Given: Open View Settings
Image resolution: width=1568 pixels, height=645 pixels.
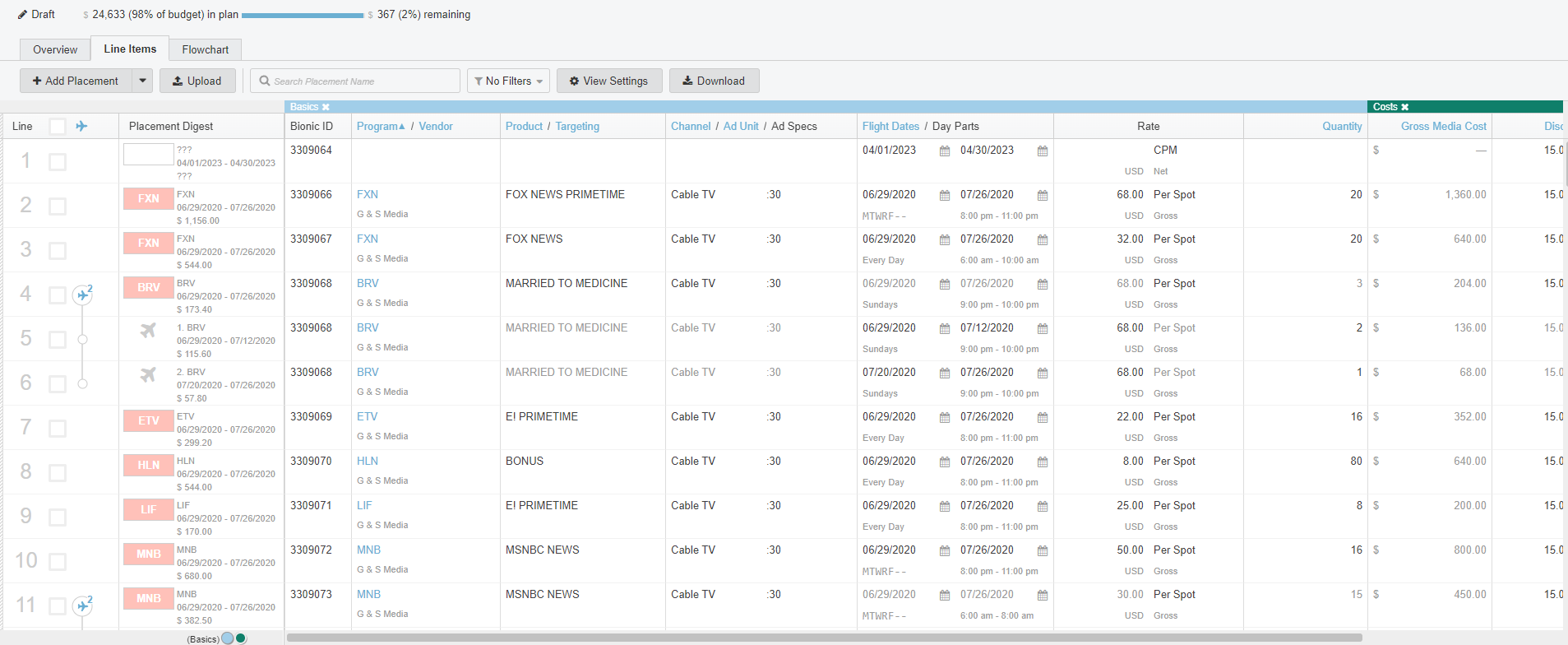Looking at the screenshot, I should click(608, 81).
